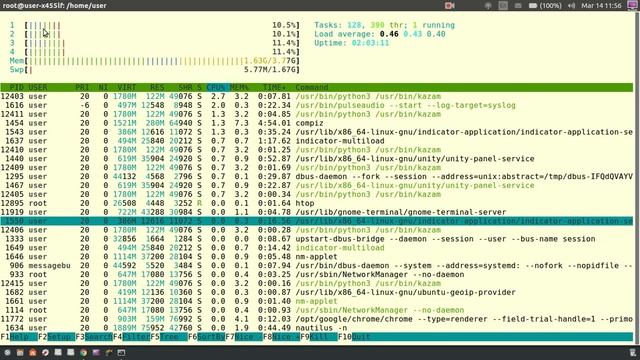Viewport: 640px width, 360px height.
Task: Click the terminal title root@user-x455lf
Action: 54,6
